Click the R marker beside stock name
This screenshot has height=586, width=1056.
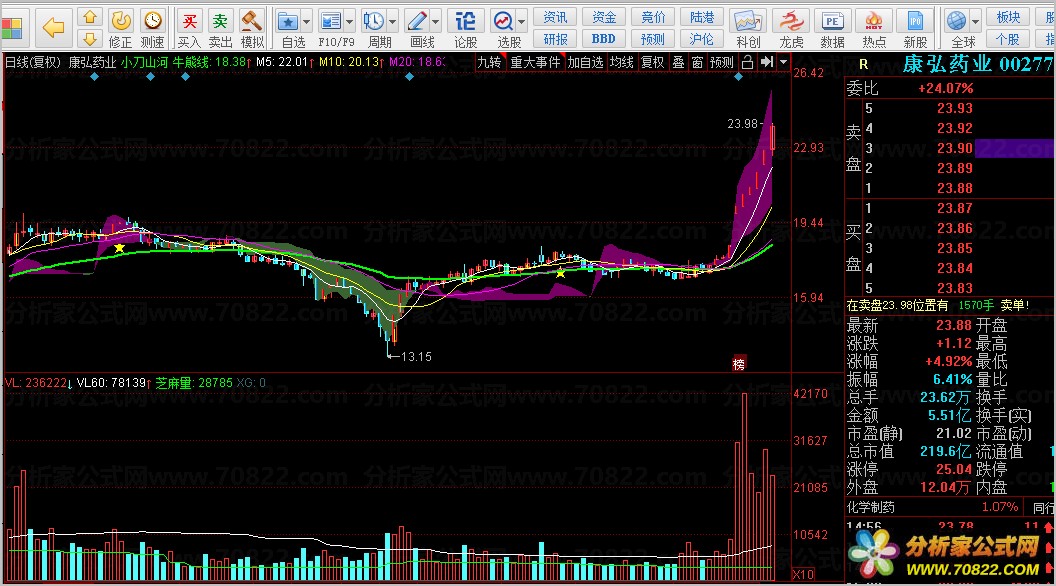863,65
